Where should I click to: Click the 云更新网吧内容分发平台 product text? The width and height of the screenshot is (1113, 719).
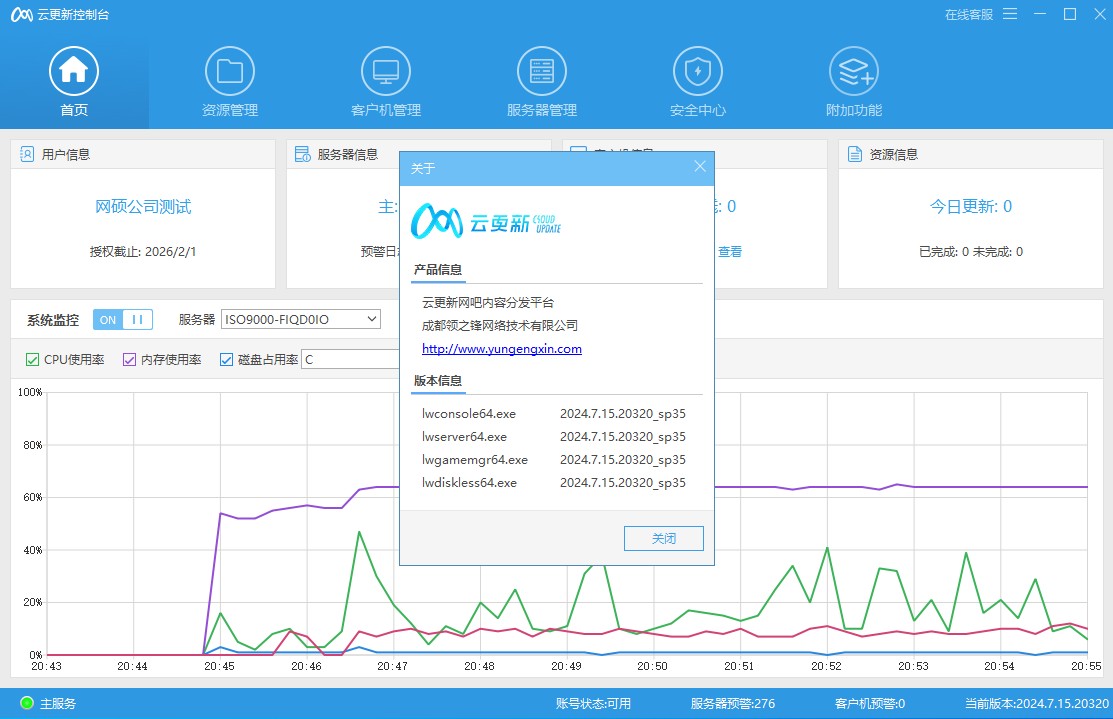click(488, 302)
